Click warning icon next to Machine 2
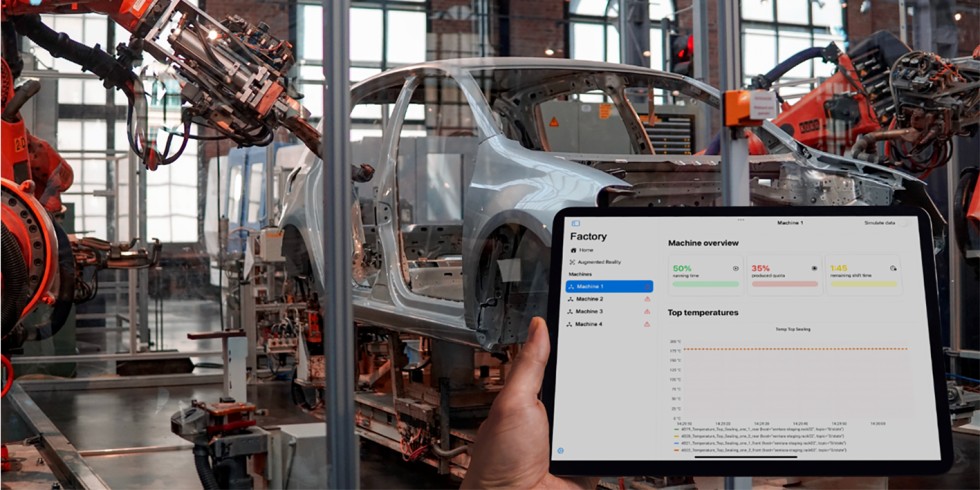The height and width of the screenshot is (490, 980). [x=647, y=299]
